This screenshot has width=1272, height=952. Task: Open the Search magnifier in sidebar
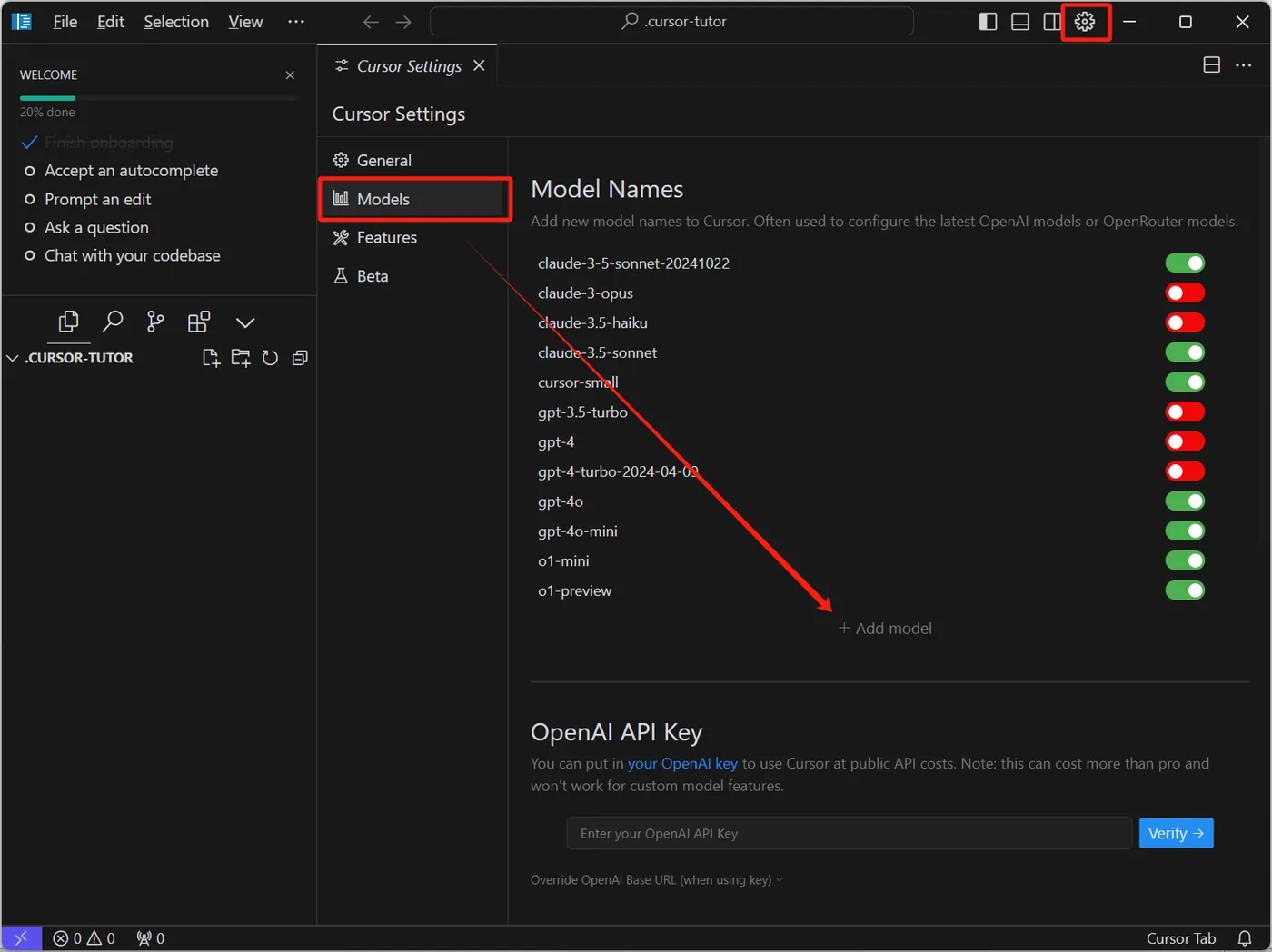113,322
